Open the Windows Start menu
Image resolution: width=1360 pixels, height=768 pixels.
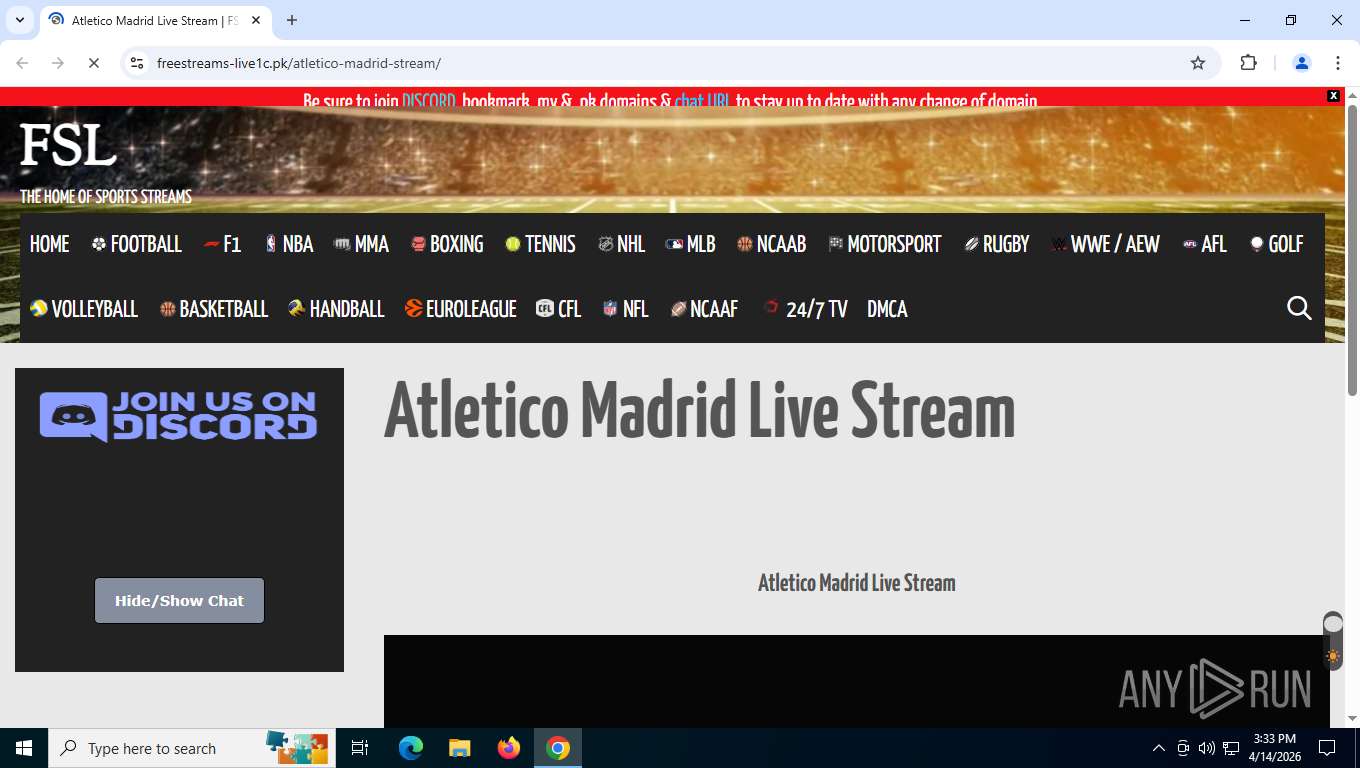point(23,748)
